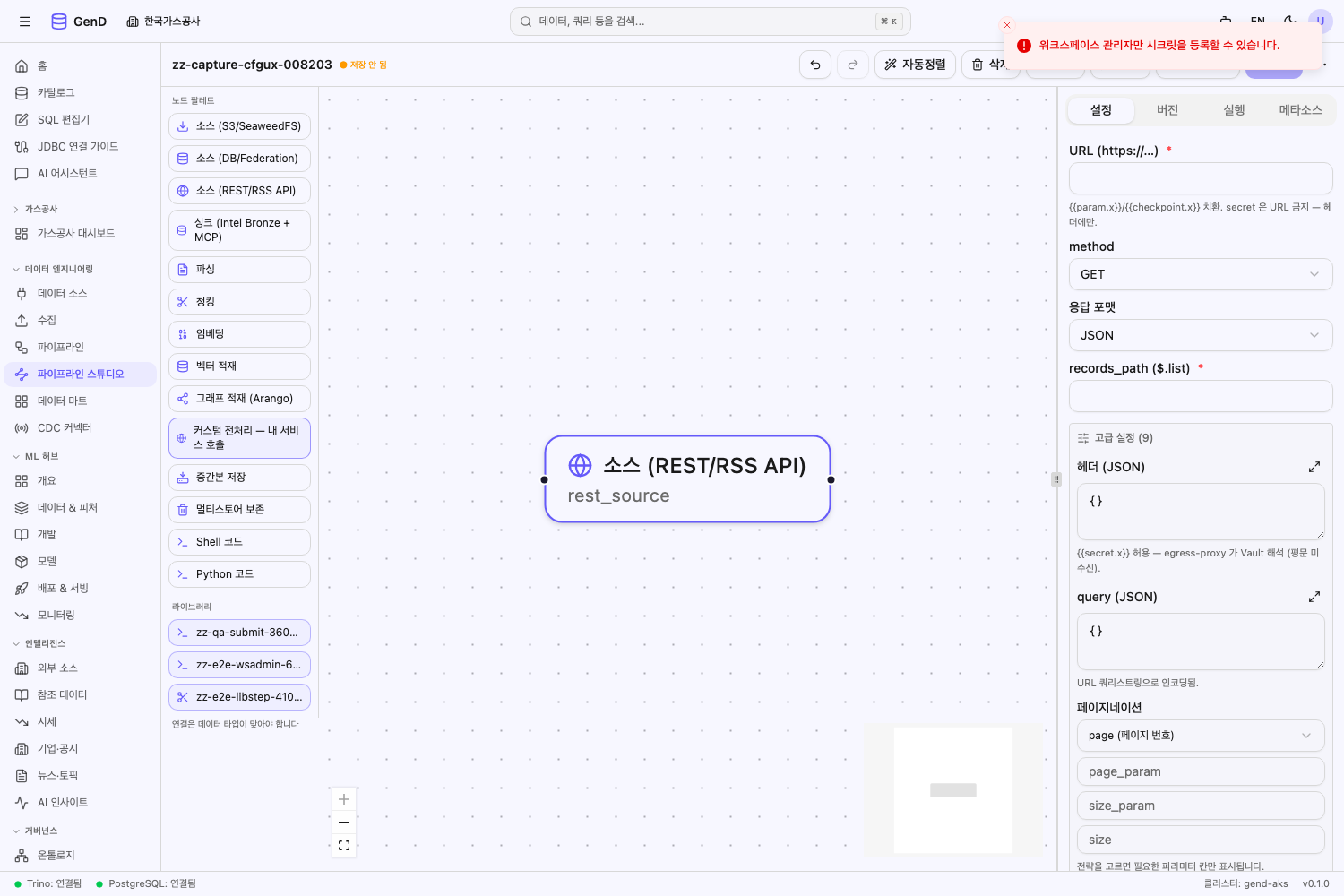
Task: Add 그래프 적재 (Arango) node
Action: [x=239, y=399]
